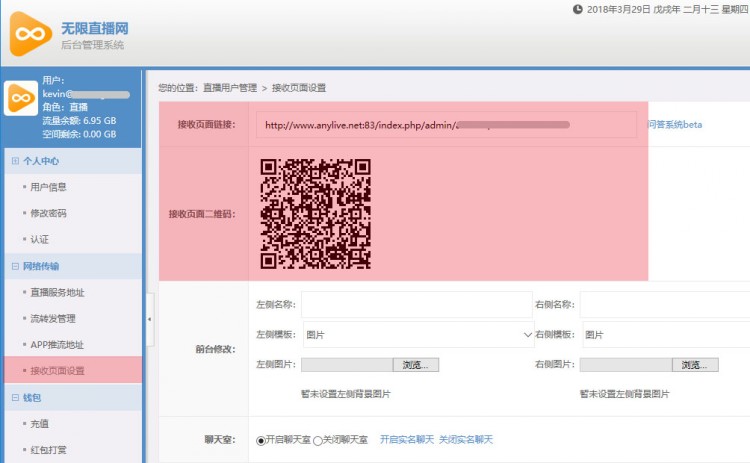
Task: Open 红包打赏 menu item
Action: 48,450
